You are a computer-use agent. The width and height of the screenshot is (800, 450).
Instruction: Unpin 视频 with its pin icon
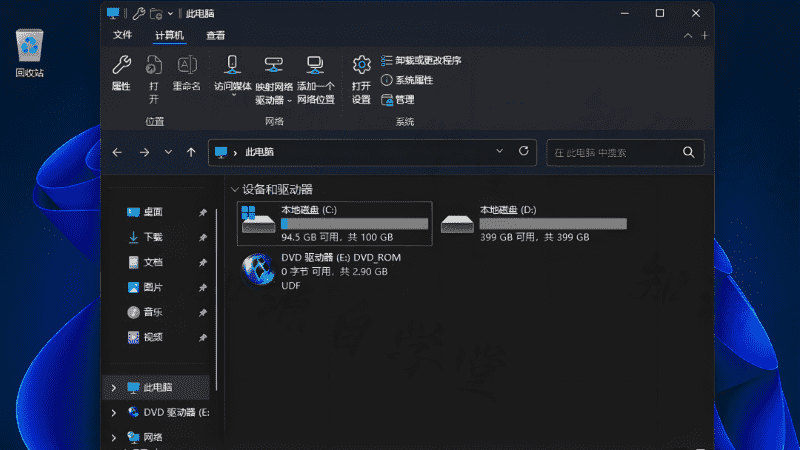[x=203, y=338]
